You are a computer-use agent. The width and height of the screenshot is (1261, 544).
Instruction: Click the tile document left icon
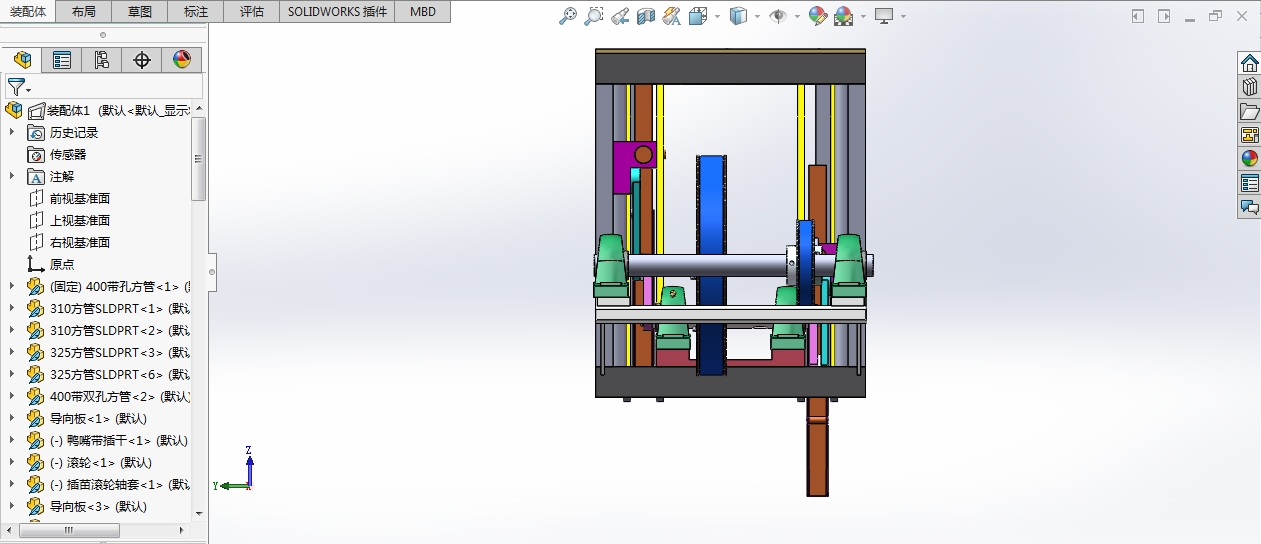click(1138, 16)
